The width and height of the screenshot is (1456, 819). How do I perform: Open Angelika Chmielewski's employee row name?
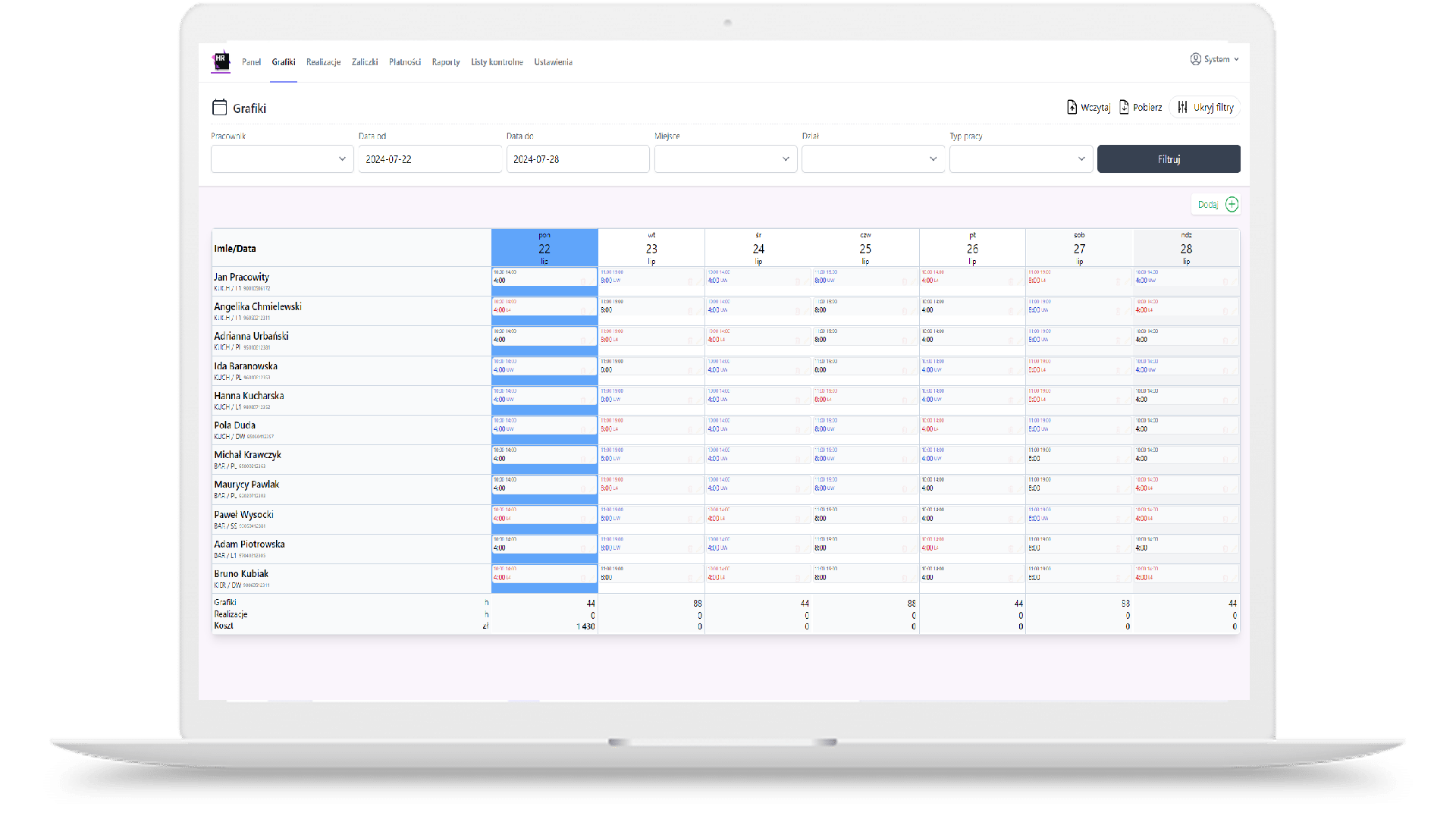[258, 307]
